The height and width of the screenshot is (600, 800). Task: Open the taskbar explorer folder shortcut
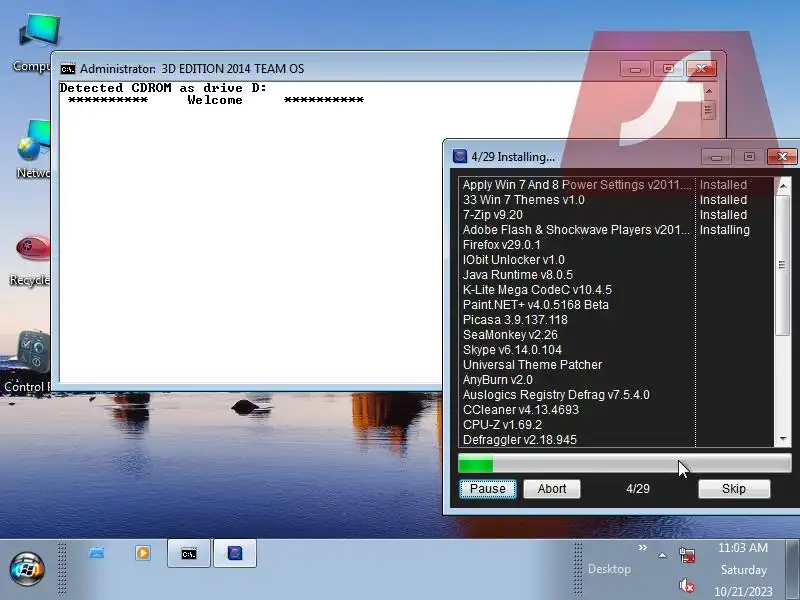click(x=97, y=553)
